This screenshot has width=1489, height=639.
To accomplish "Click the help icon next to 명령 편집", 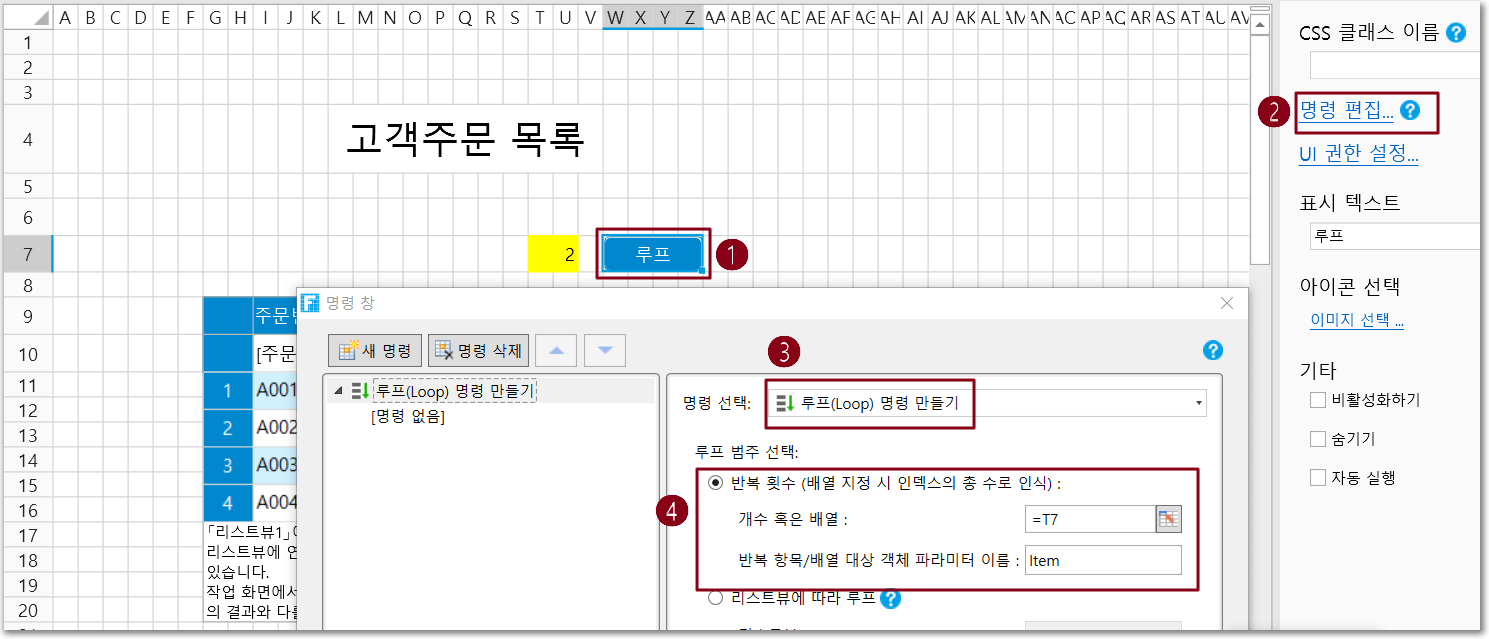I will [x=1410, y=111].
